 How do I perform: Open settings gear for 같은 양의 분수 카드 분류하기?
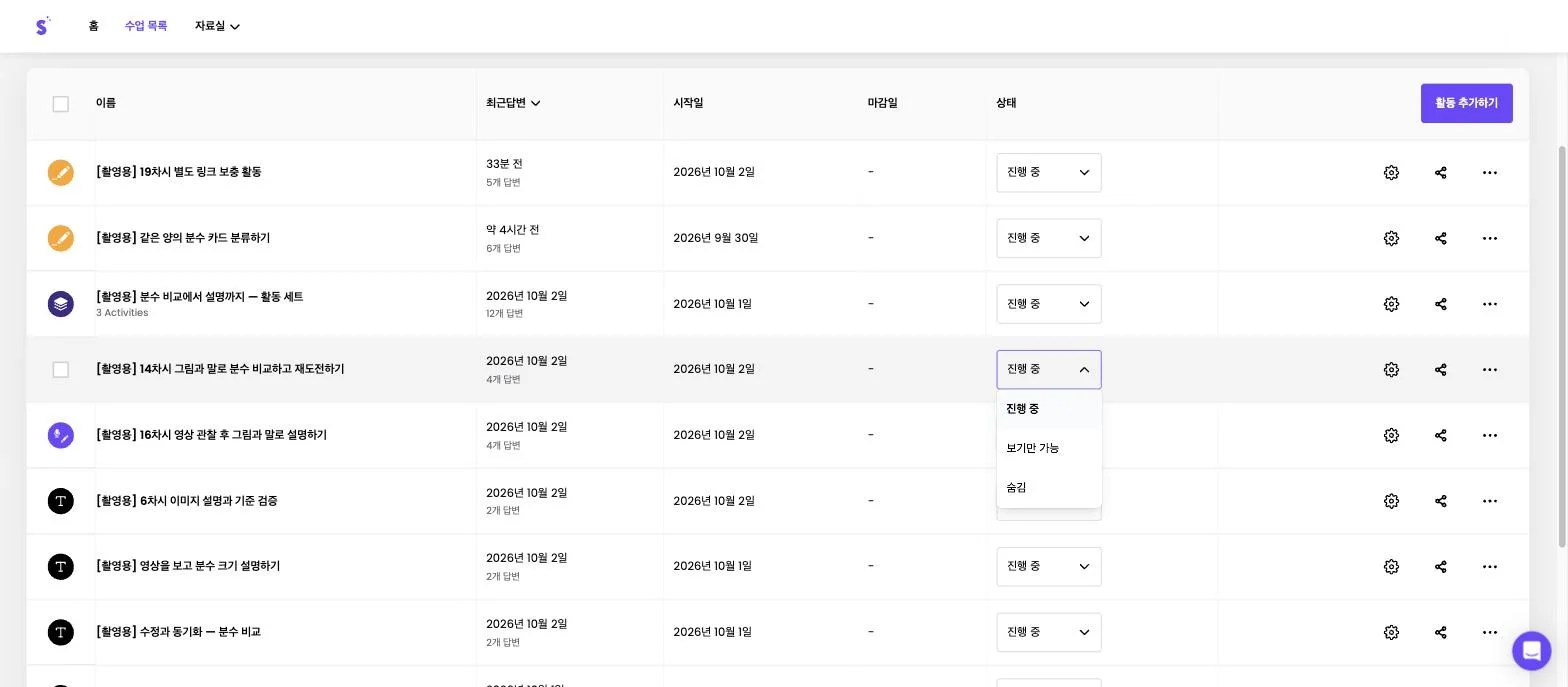tap(1391, 238)
